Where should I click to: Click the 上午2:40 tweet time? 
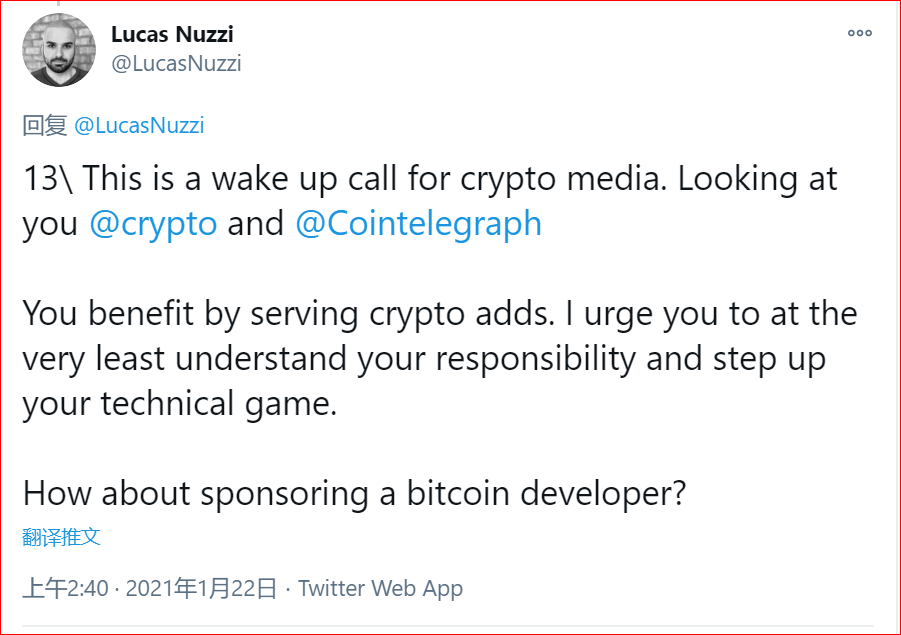(x=65, y=588)
